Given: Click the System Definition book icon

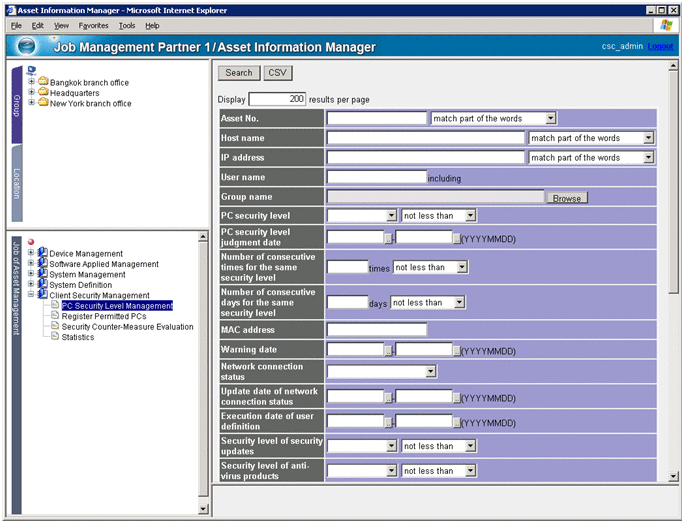Looking at the screenshot, I should tap(43, 285).
